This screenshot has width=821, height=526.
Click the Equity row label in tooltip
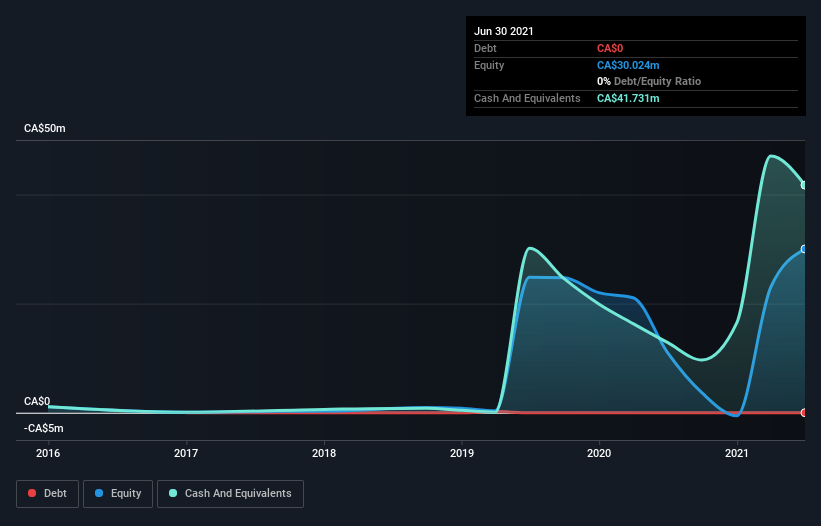(x=489, y=65)
